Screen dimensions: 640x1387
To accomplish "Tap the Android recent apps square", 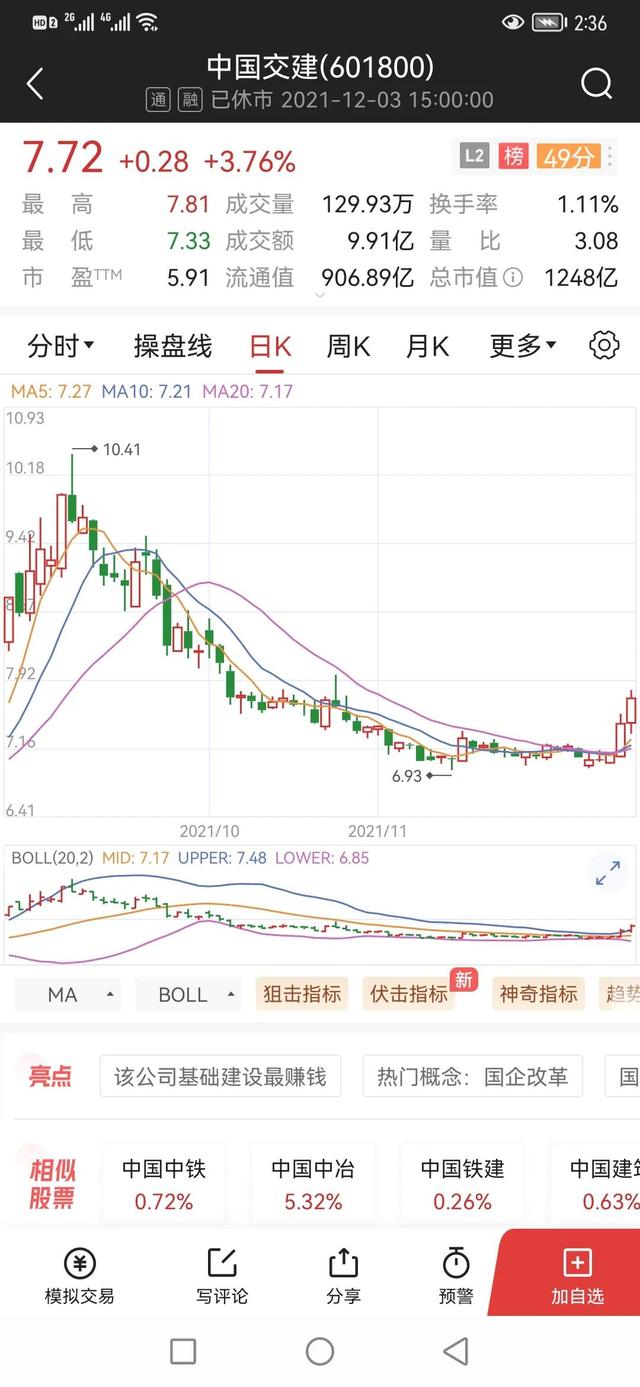I will pos(183,1352).
